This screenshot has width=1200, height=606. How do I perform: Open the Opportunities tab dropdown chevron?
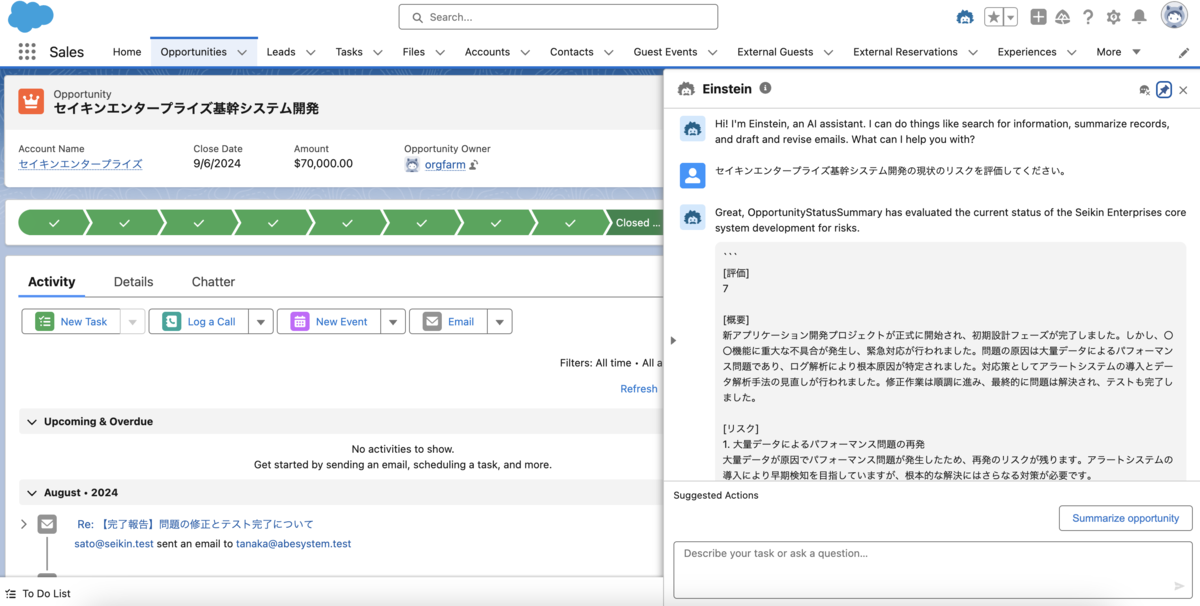point(242,52)
